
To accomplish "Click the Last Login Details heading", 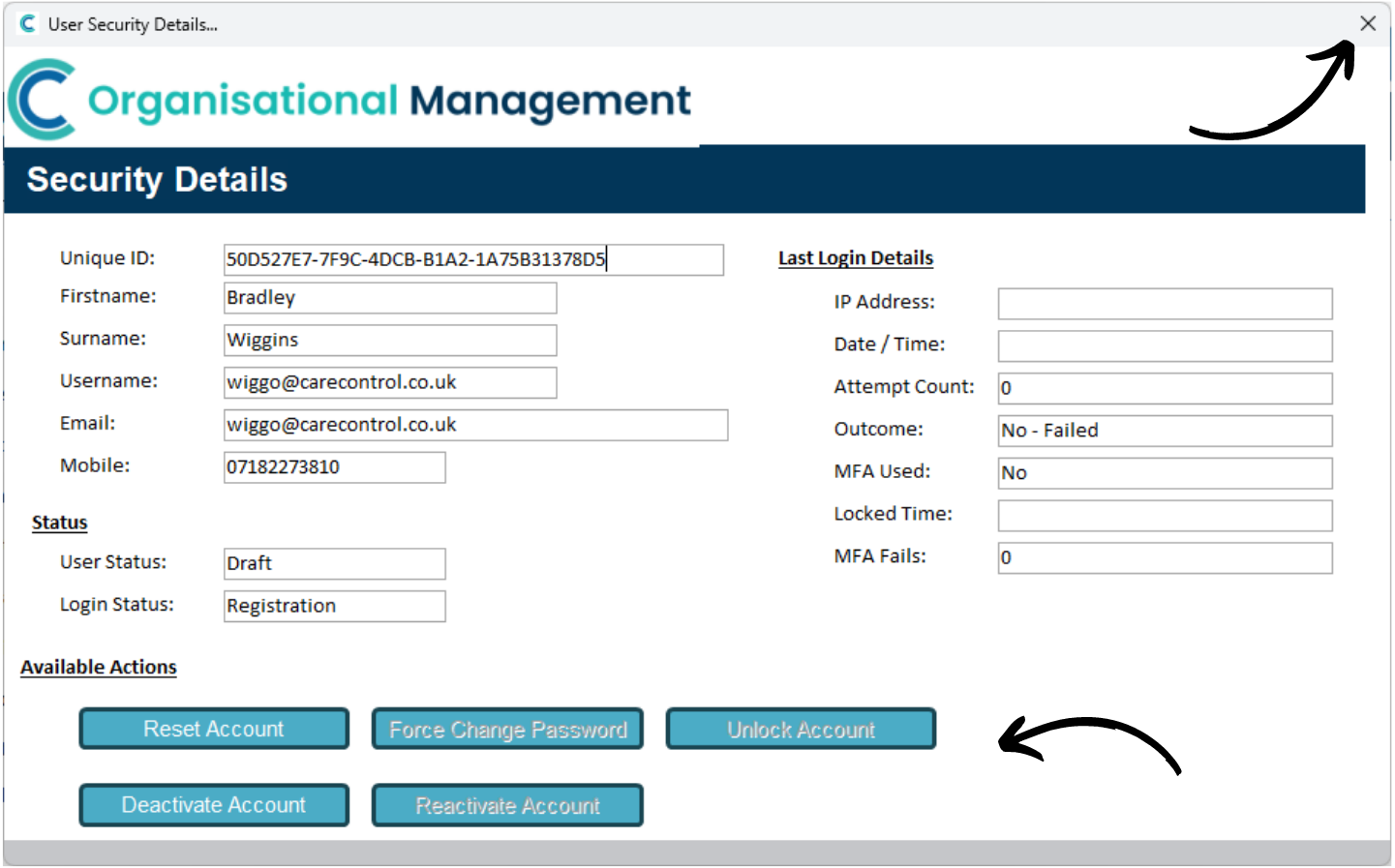I will coord(855,257).
